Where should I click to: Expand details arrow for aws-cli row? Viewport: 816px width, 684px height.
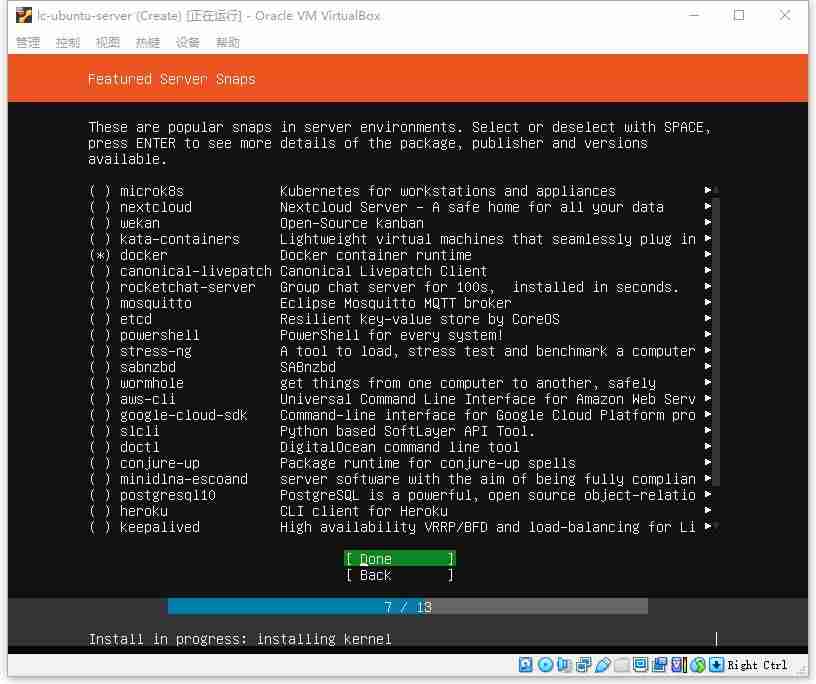(x=707, y=399)
